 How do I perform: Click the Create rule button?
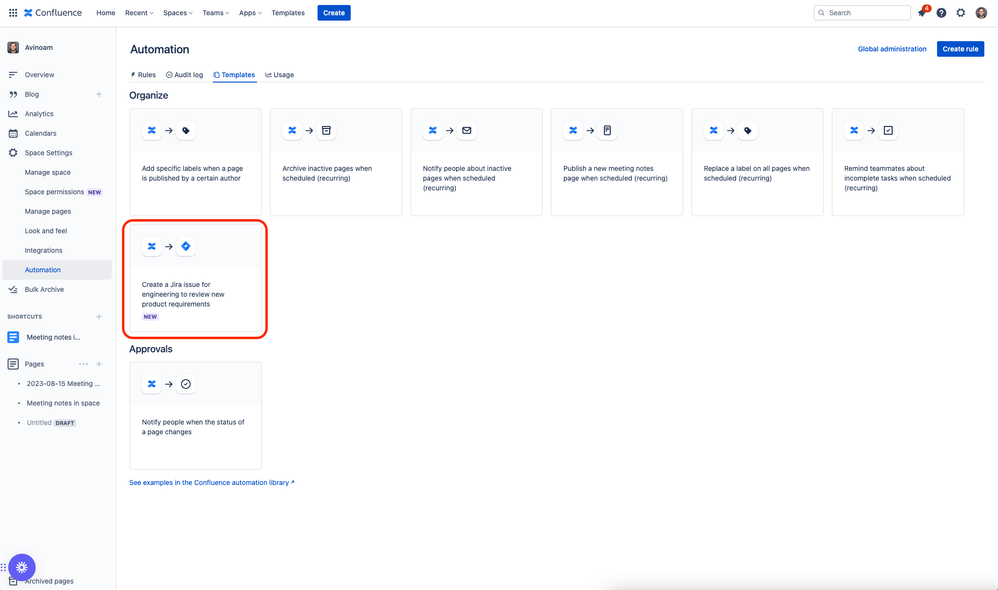(x=959, y=48)
